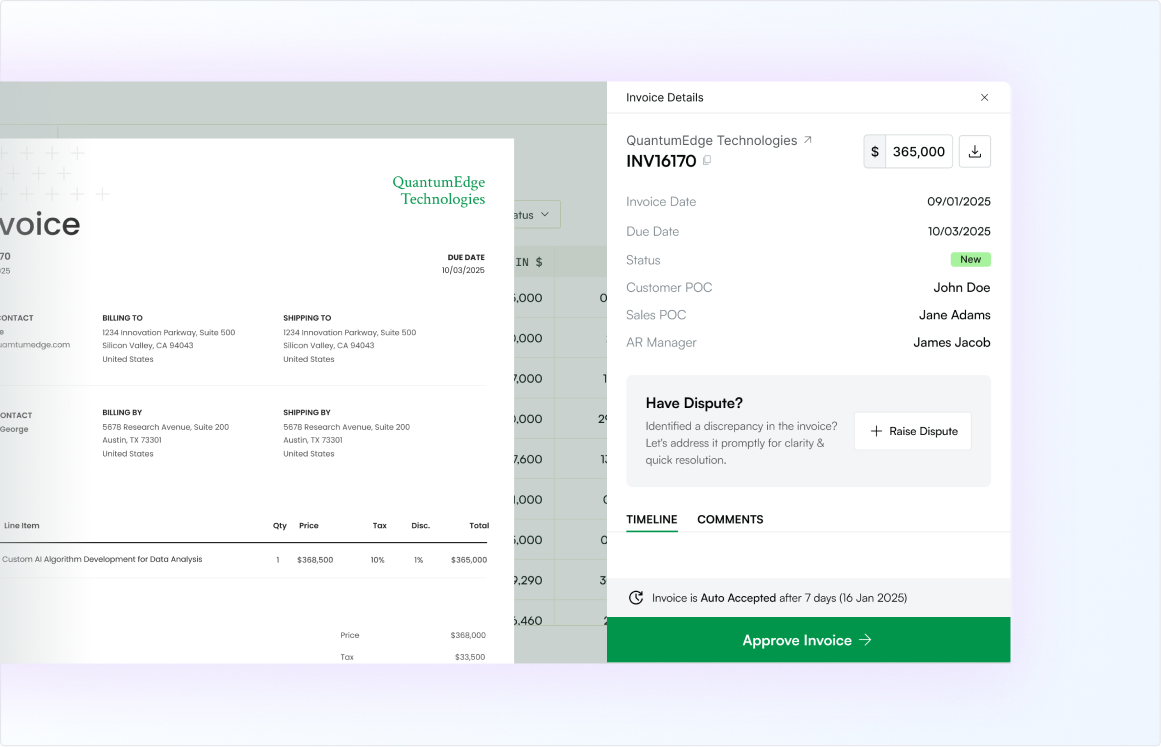Open QuantumEdge Technologies external link arrow
Image resolution: width=1161 pixels, height=747 pixels.
click(x=808, y=139)
